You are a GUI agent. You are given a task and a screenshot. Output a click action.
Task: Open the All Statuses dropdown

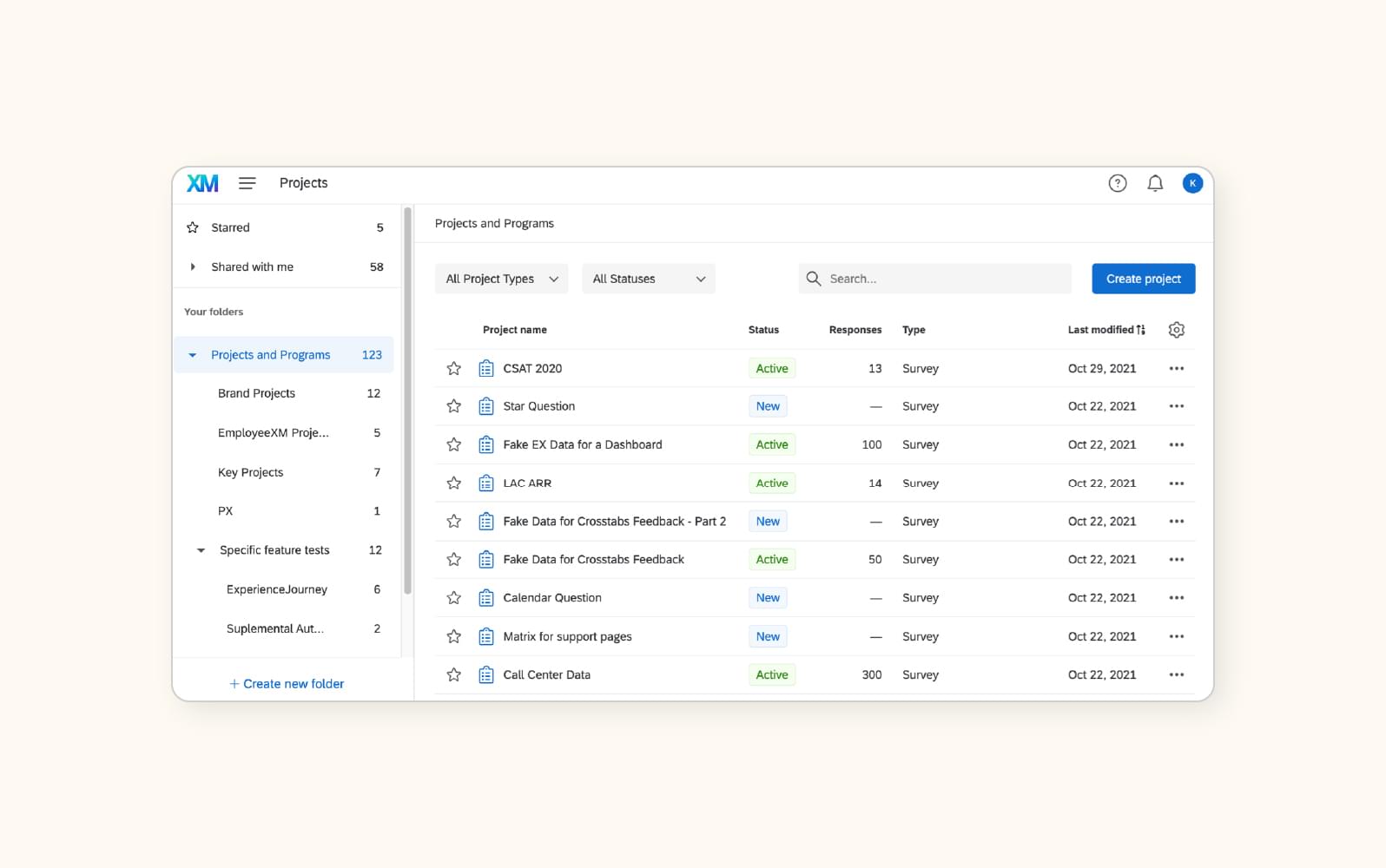649,279
